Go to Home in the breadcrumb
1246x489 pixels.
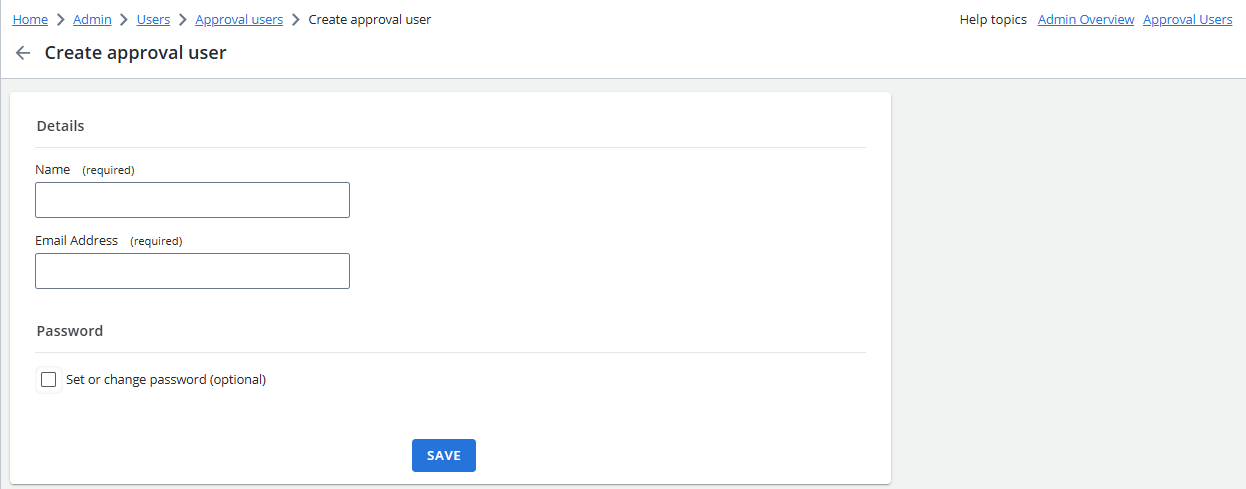click(30, 19)
